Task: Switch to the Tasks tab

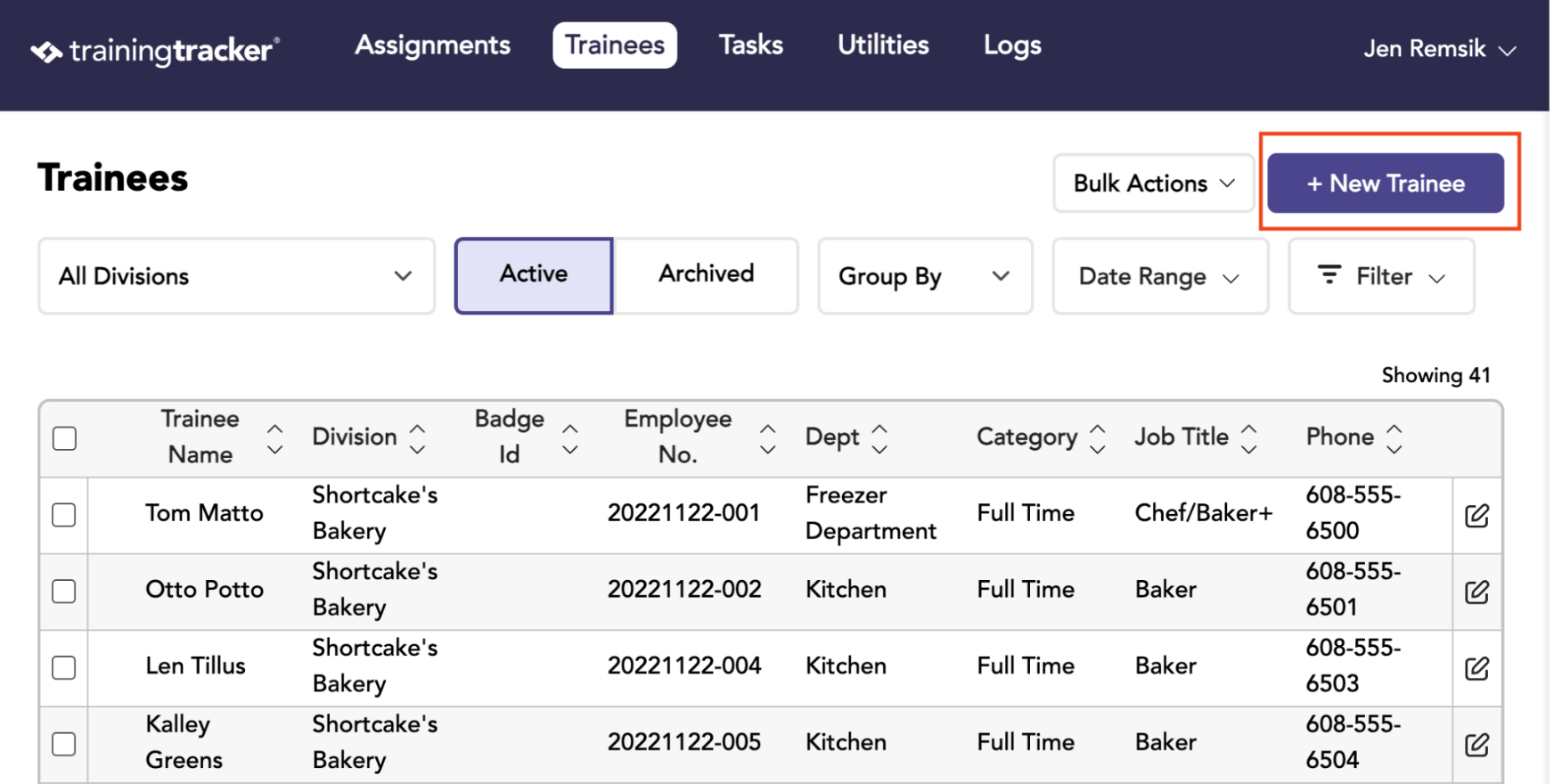Action: click(x=751, y=45)
